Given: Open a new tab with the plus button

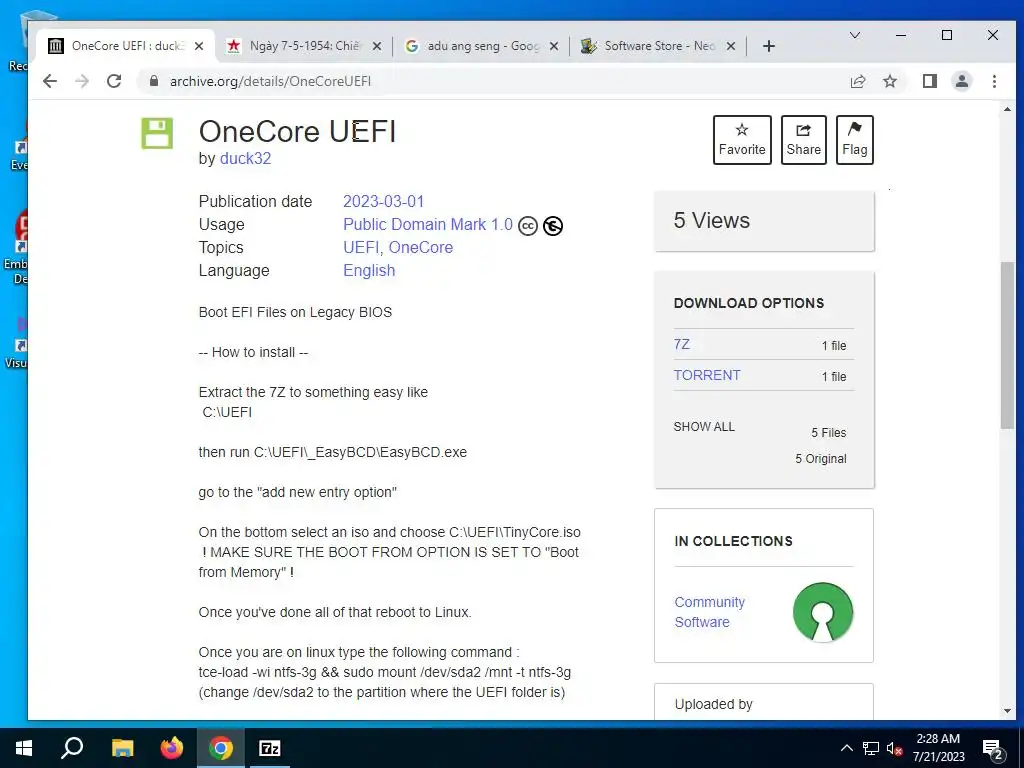Looking at the screenshot, I should [769, 46].
